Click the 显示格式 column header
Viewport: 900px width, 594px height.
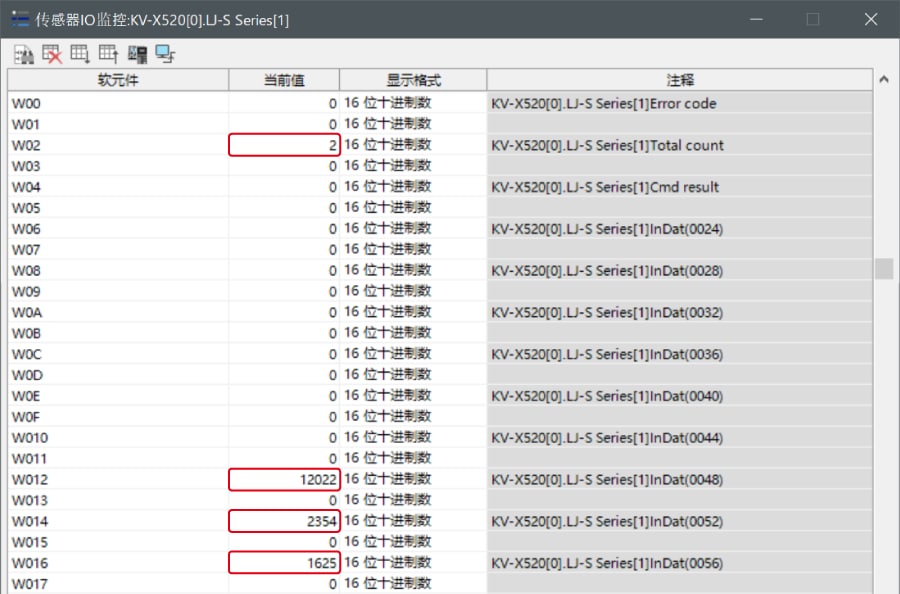pos(413,80)
